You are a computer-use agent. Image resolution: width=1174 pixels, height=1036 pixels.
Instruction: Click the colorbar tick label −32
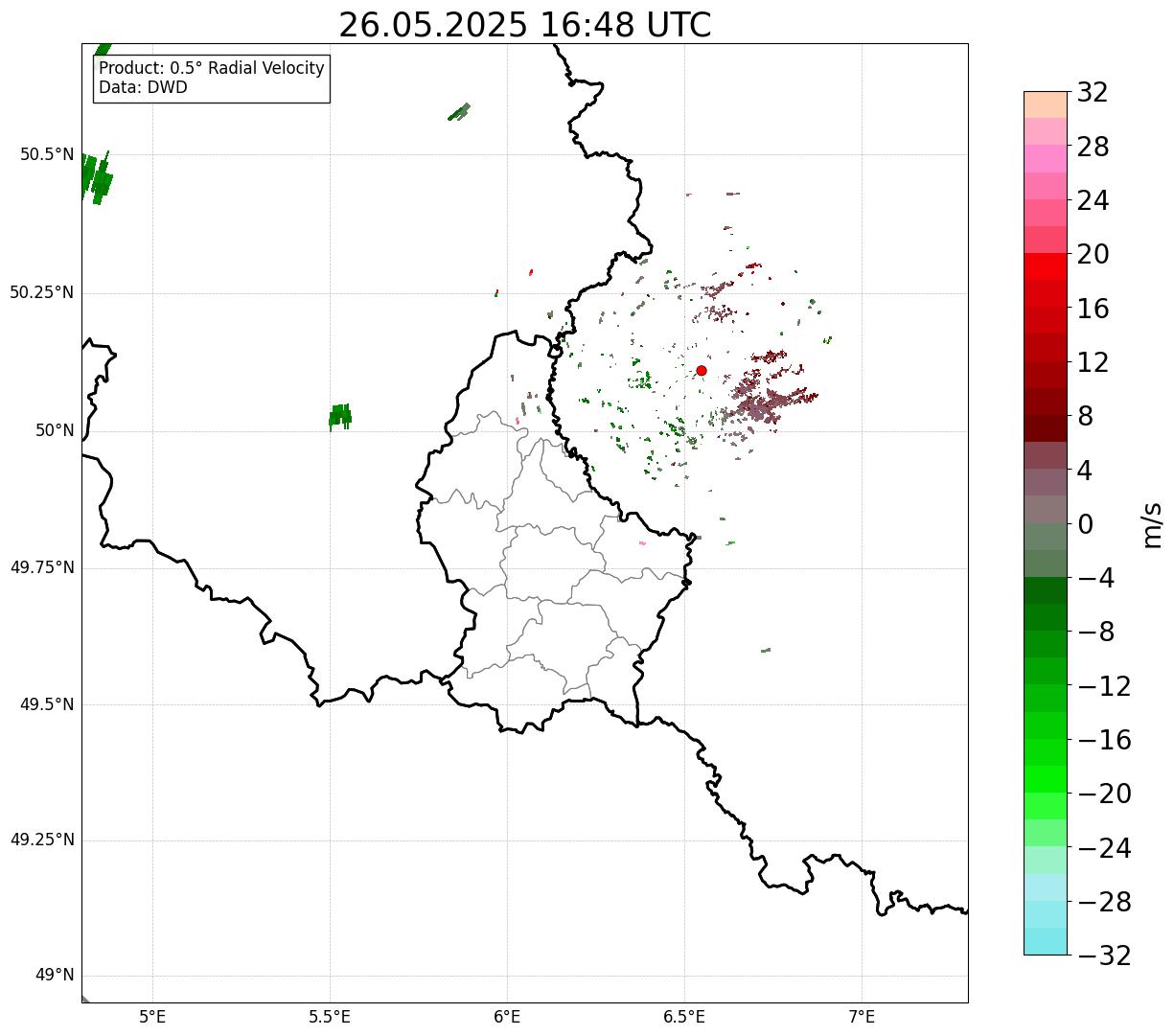tap(1104, 955)
